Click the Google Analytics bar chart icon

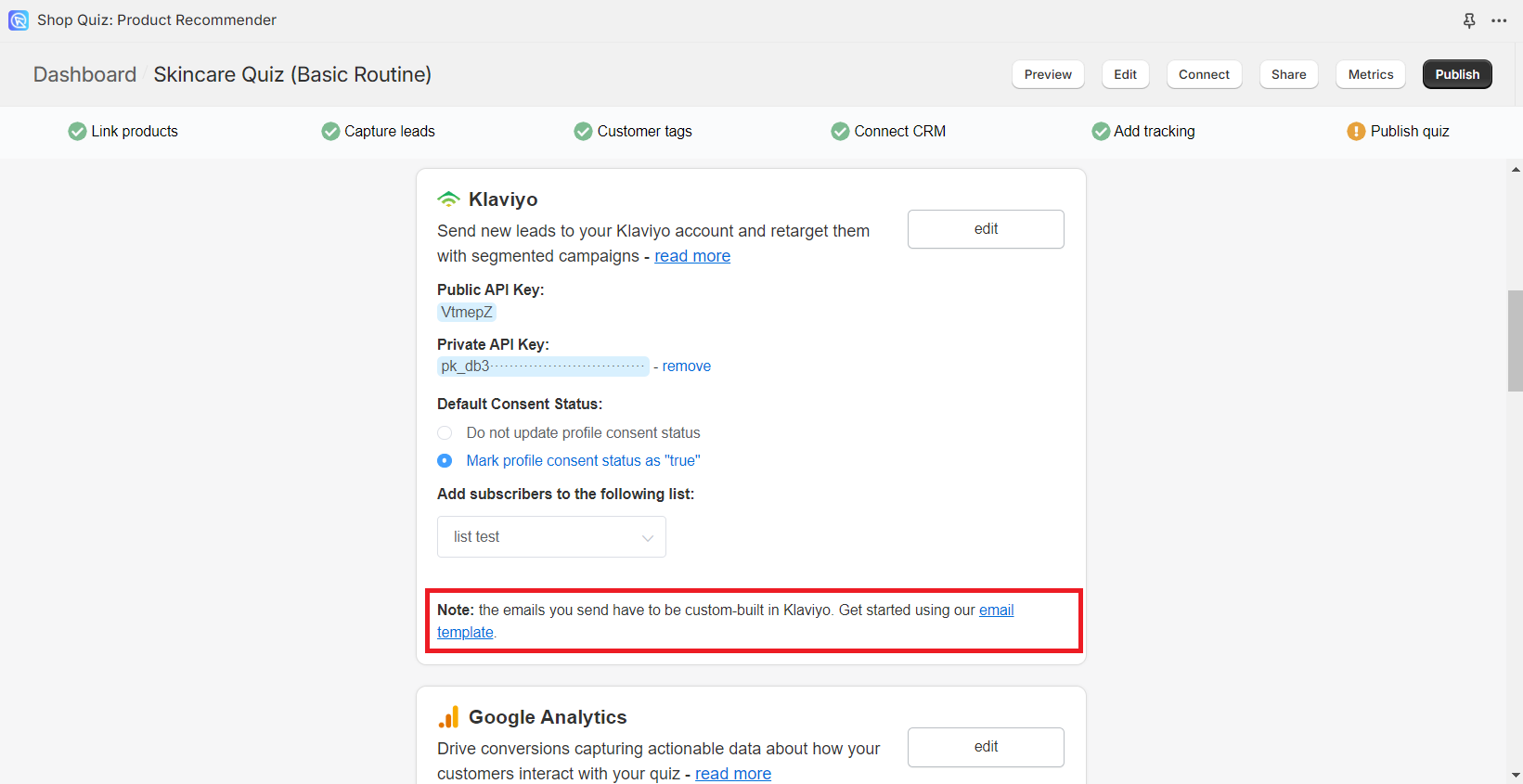point(448,716)
